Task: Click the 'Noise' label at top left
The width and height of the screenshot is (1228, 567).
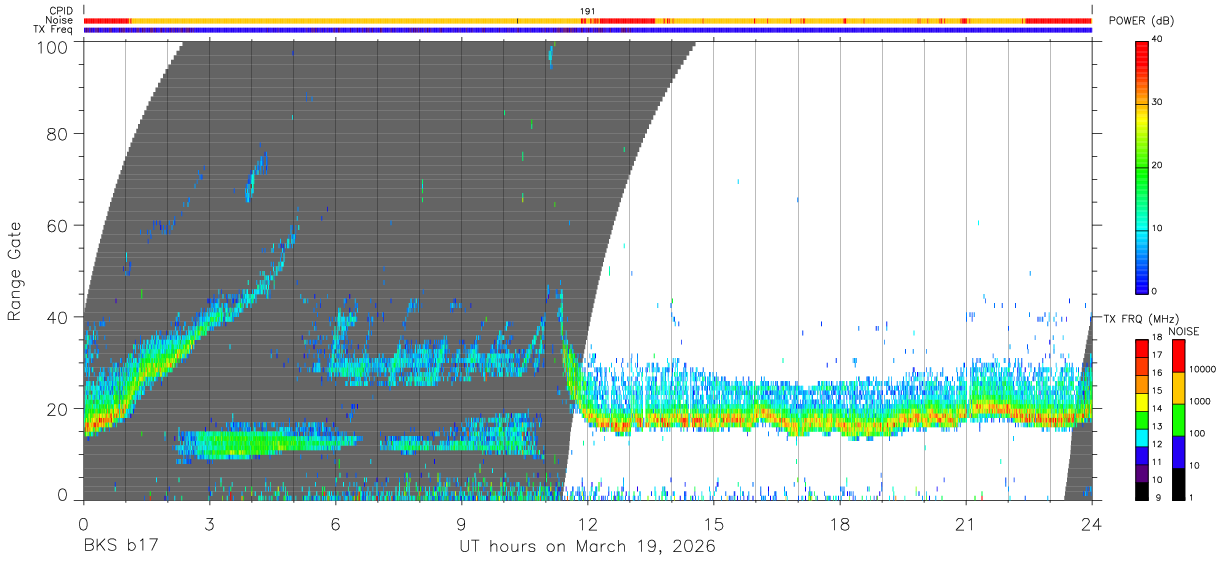Action: (61, 20)
